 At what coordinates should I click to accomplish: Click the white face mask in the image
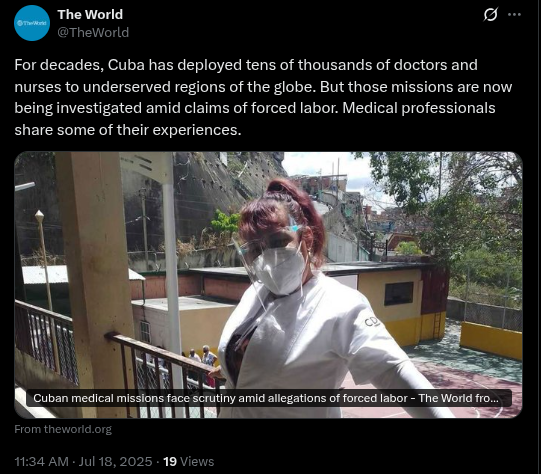pos(279,270)
